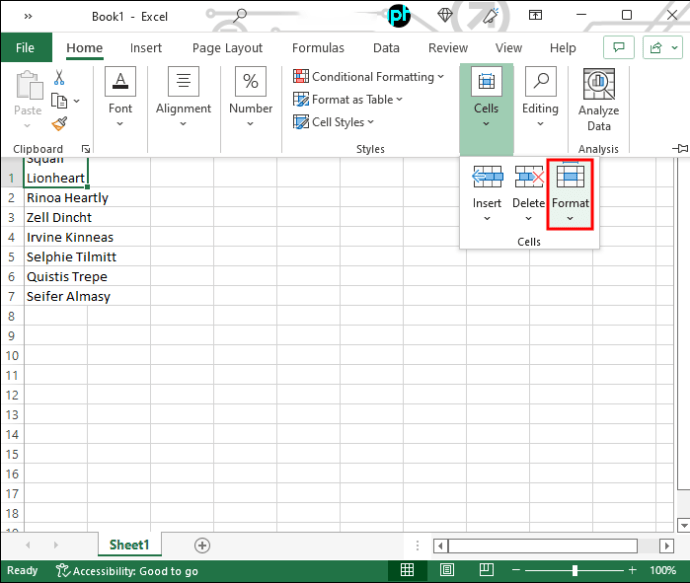The height and width of the screenshot is (583, 690).
Task: Select the Sheet1 worksheet tab
Action: pos(129,545)
